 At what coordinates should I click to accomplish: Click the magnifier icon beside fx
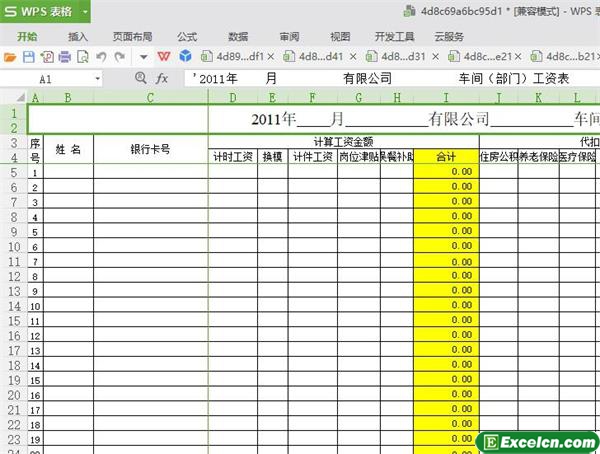140,78
